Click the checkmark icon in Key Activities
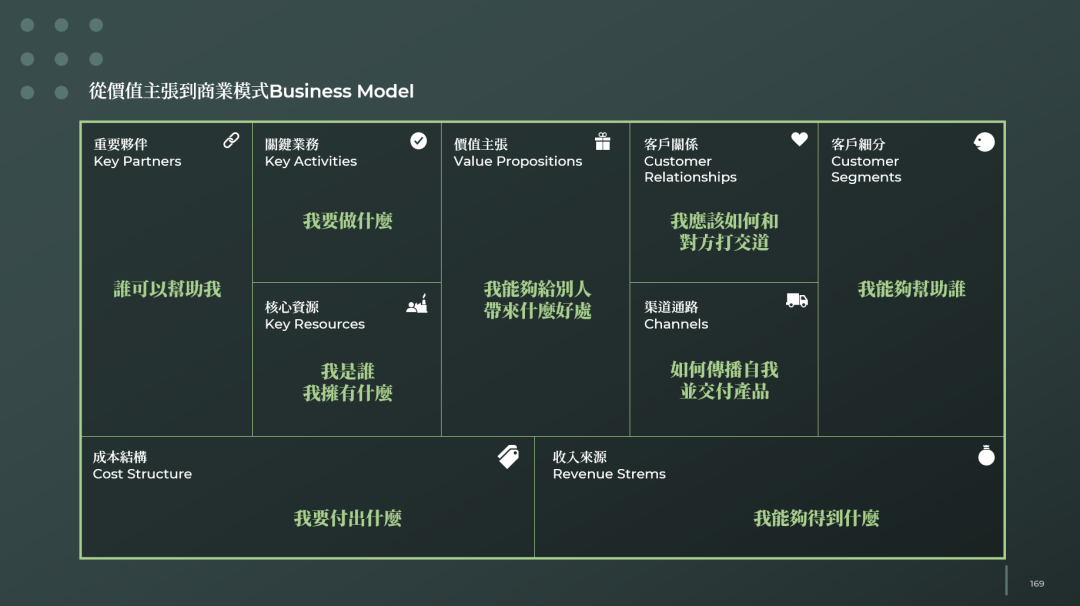 418,141
